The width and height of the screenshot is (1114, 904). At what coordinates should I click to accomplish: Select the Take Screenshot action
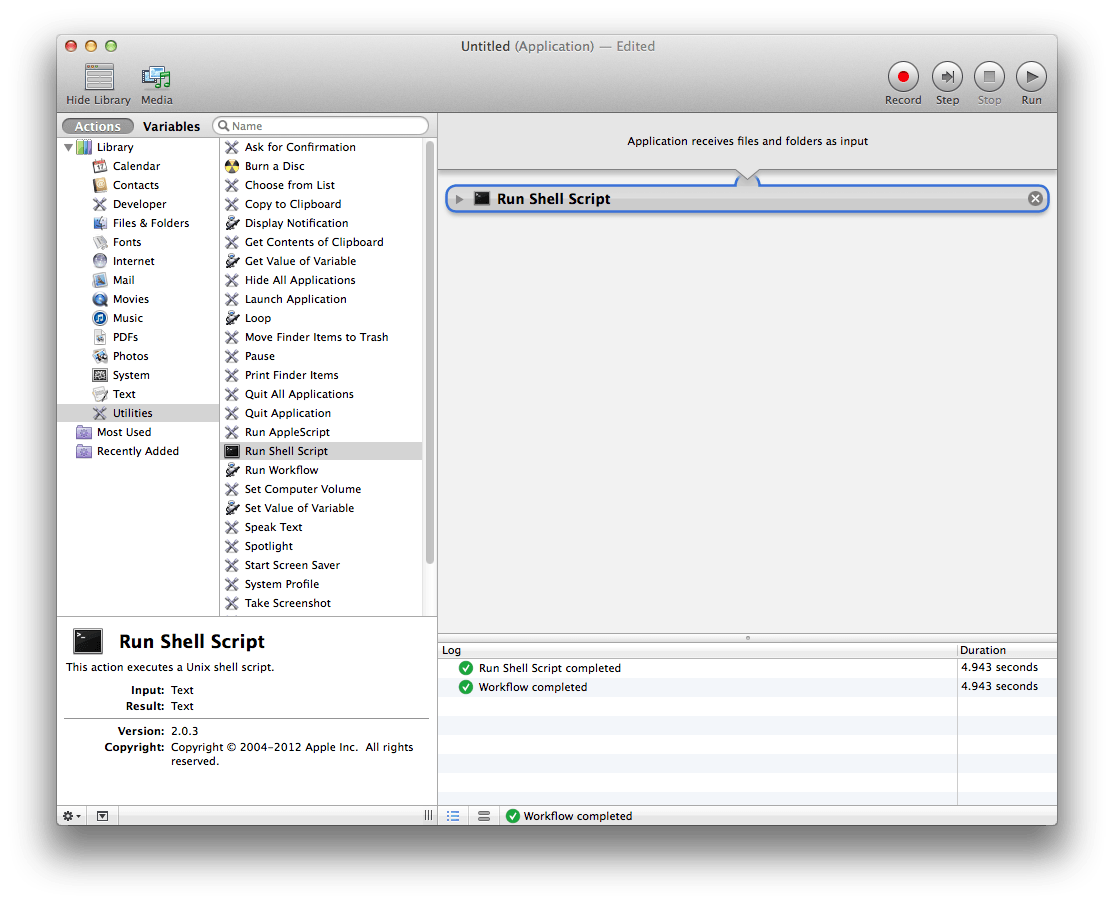point(287,603)
